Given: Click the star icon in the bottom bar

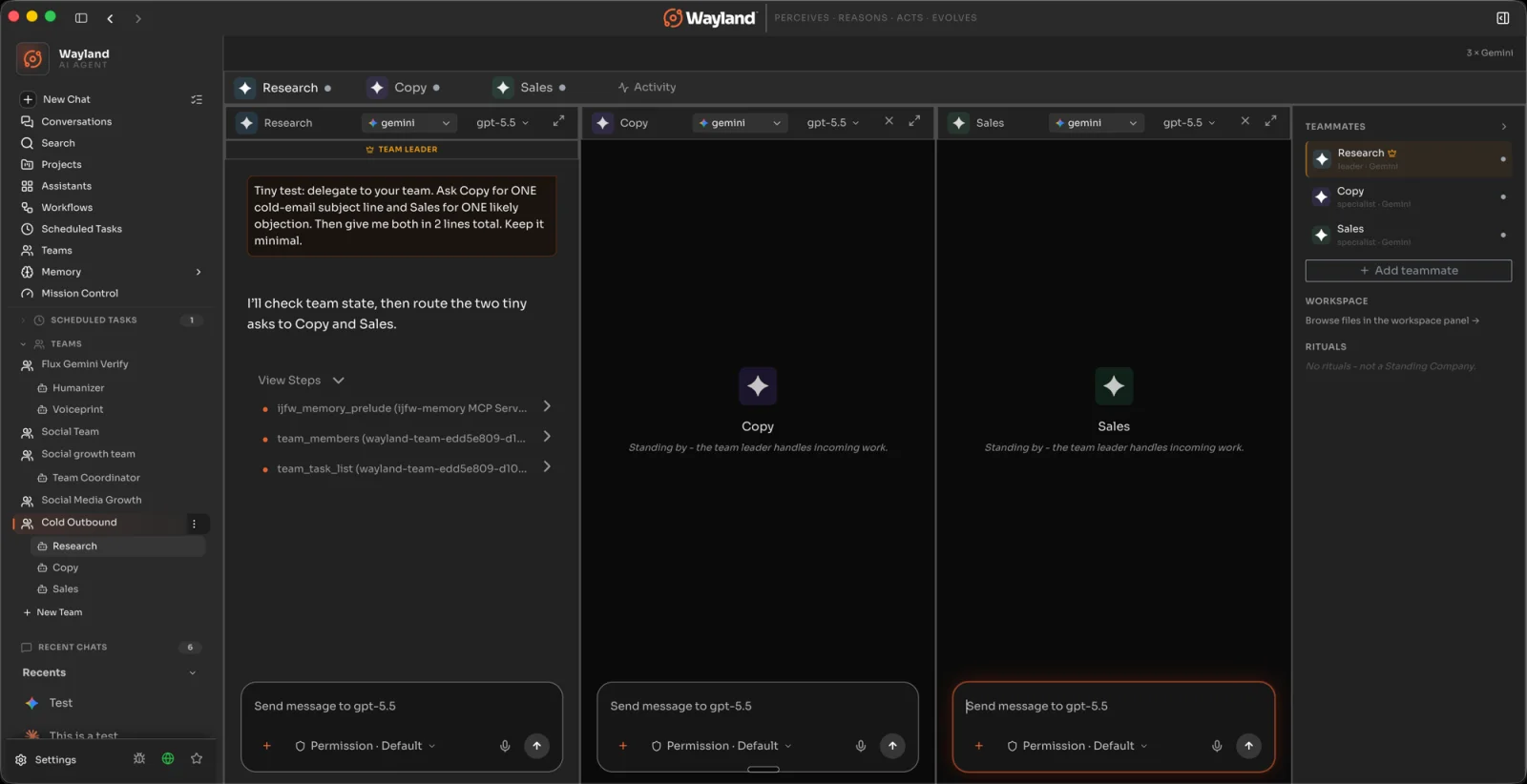Looking at the screenshot, I should pos(197,759).
